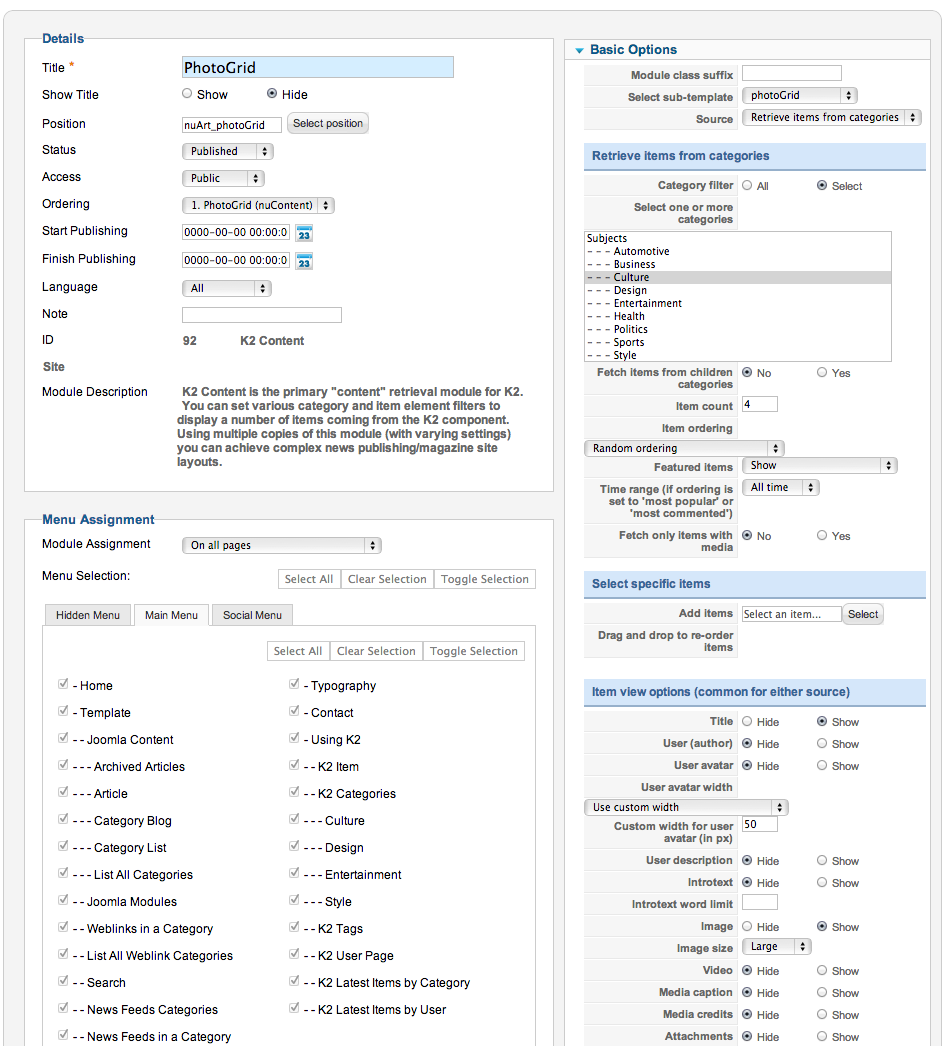Viewport: 945px width, 1046px height.
Task: Toggle the K2 Latest Items by User checkbox
Action: [294, 1007]
